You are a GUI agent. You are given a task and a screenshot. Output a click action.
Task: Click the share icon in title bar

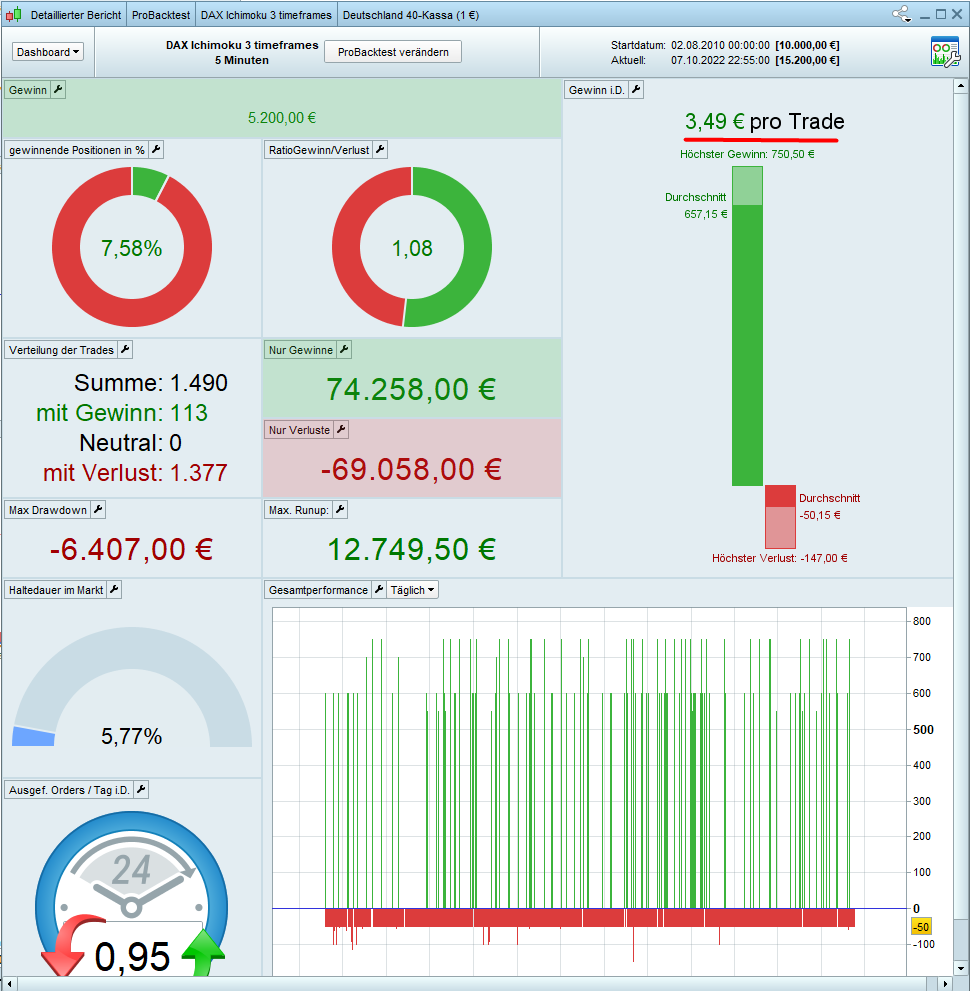[x=902, y=14]
